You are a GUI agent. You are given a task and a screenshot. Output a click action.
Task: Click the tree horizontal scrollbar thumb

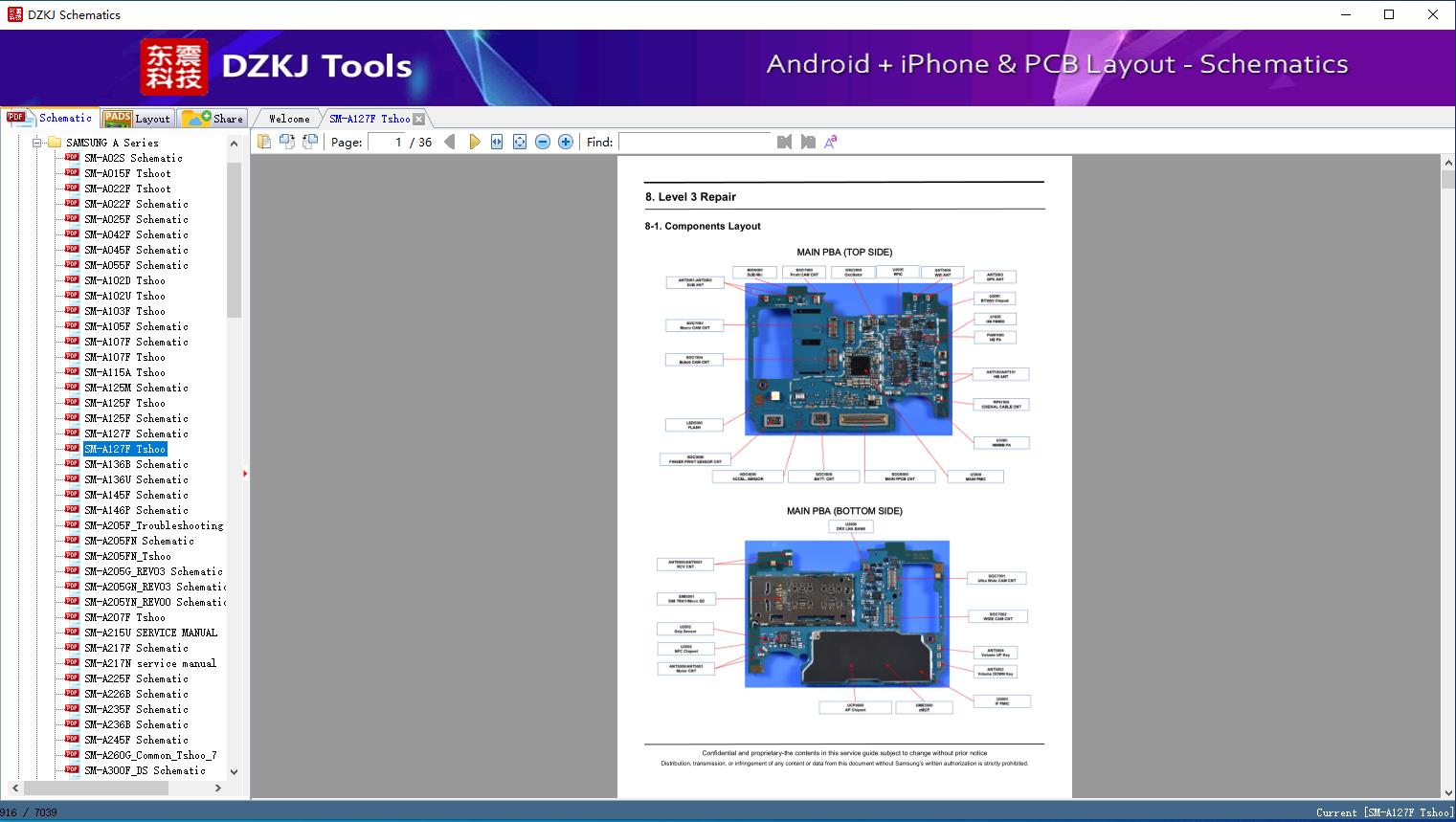pyautogui.click(x=96, y=788)
